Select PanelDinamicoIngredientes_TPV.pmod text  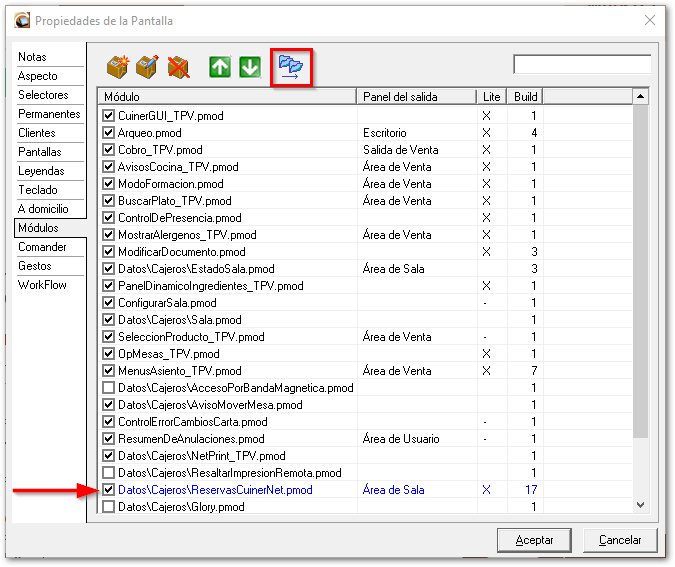click(x=211, y=285)
